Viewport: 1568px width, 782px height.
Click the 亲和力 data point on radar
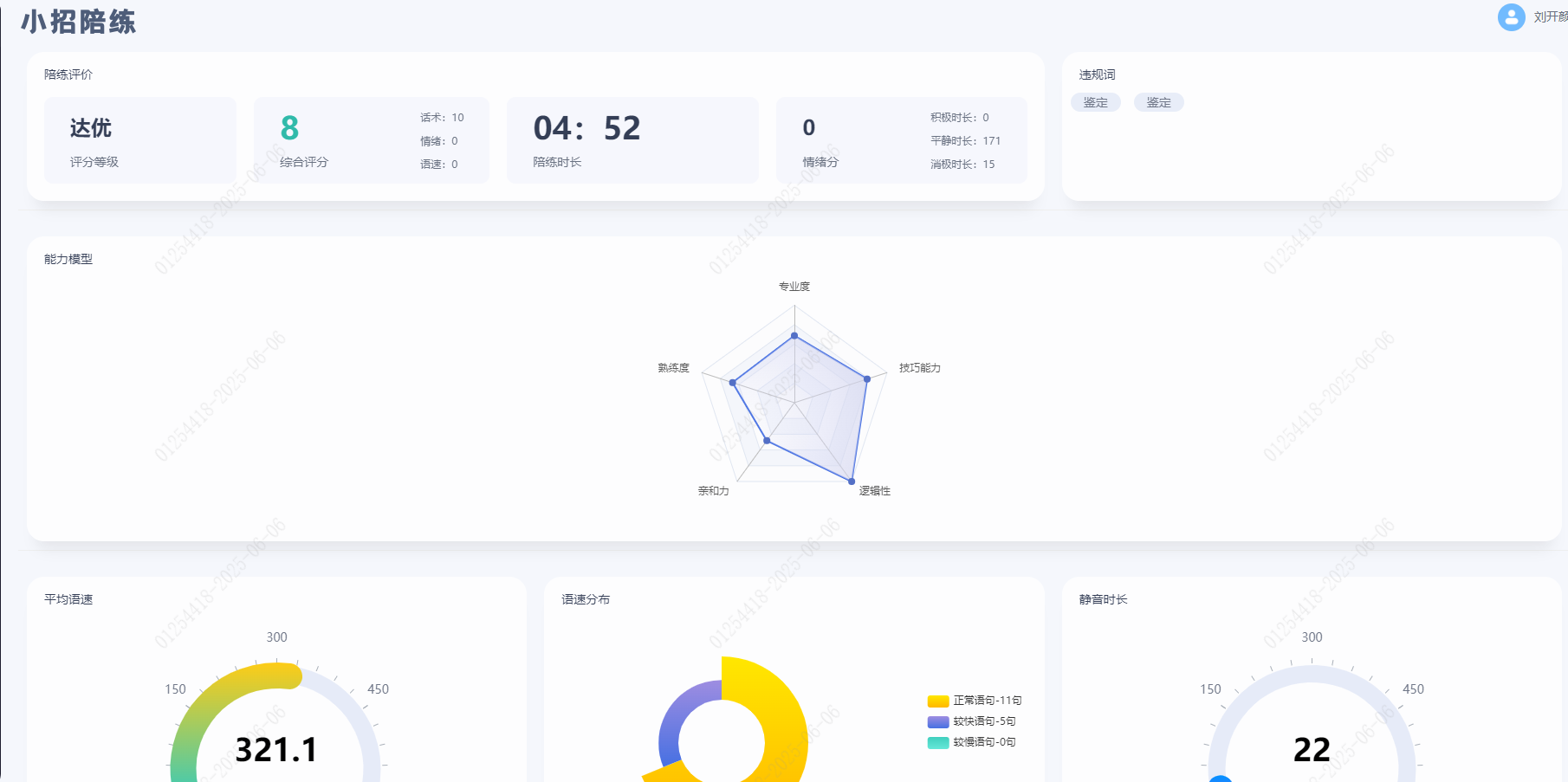pos(767,441)
